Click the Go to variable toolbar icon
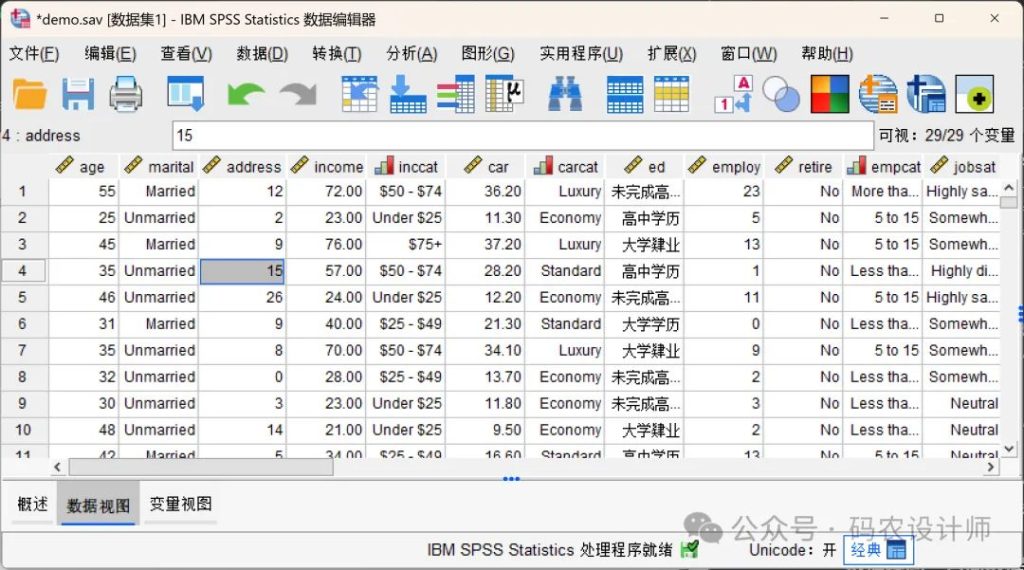 coord(407,95)
